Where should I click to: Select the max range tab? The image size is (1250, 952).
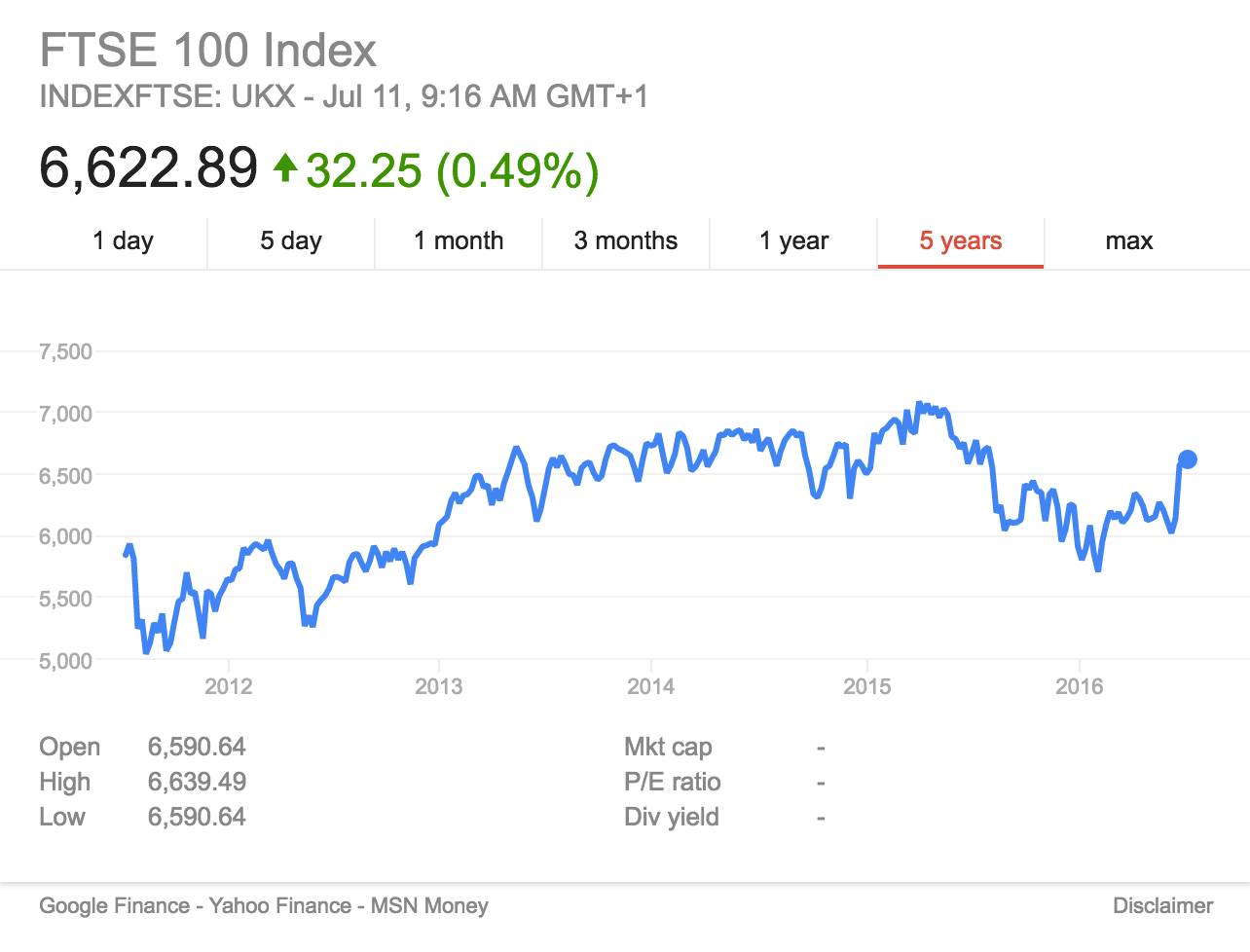[1129, 241]
